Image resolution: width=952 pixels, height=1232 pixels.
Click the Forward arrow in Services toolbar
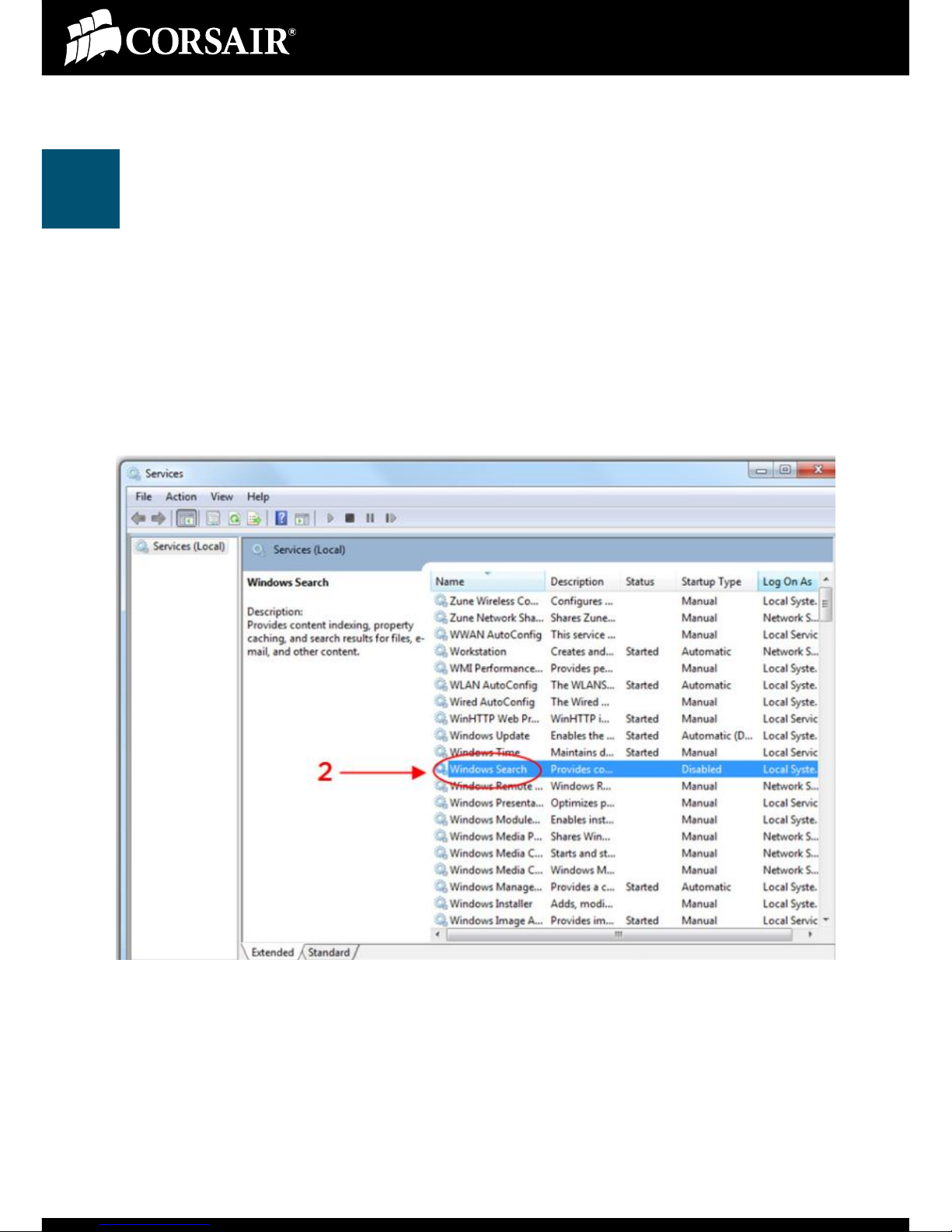(159, 518)
